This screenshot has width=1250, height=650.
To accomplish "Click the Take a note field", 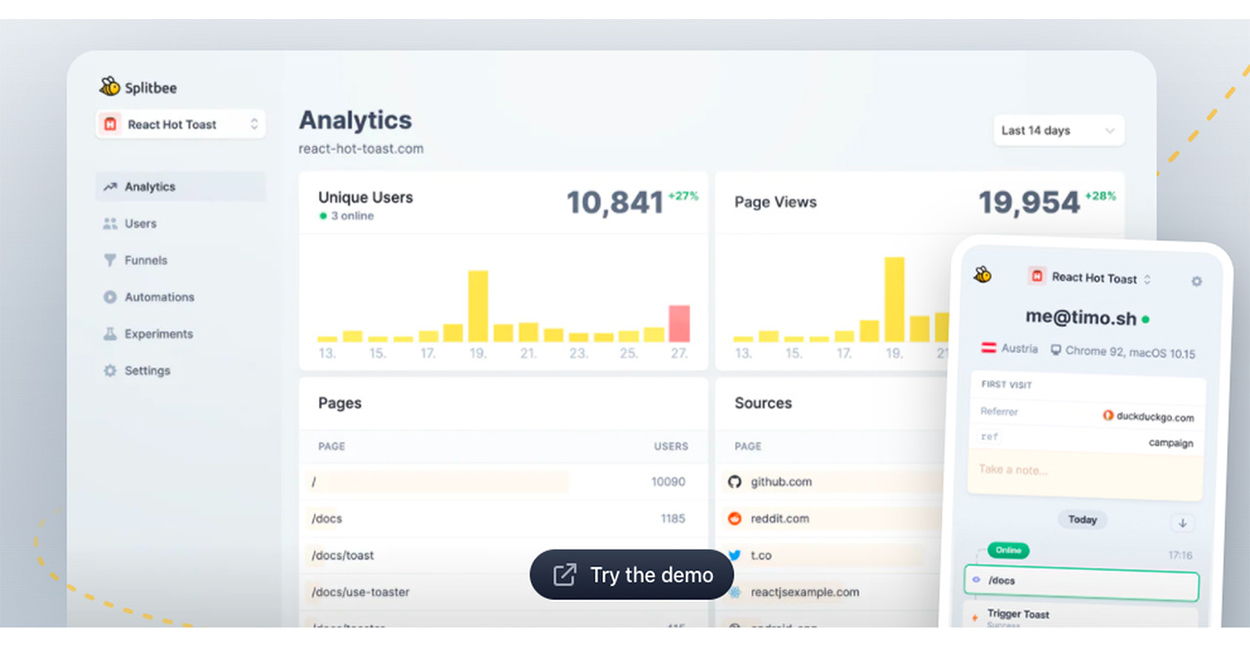I will (1085, 475).
